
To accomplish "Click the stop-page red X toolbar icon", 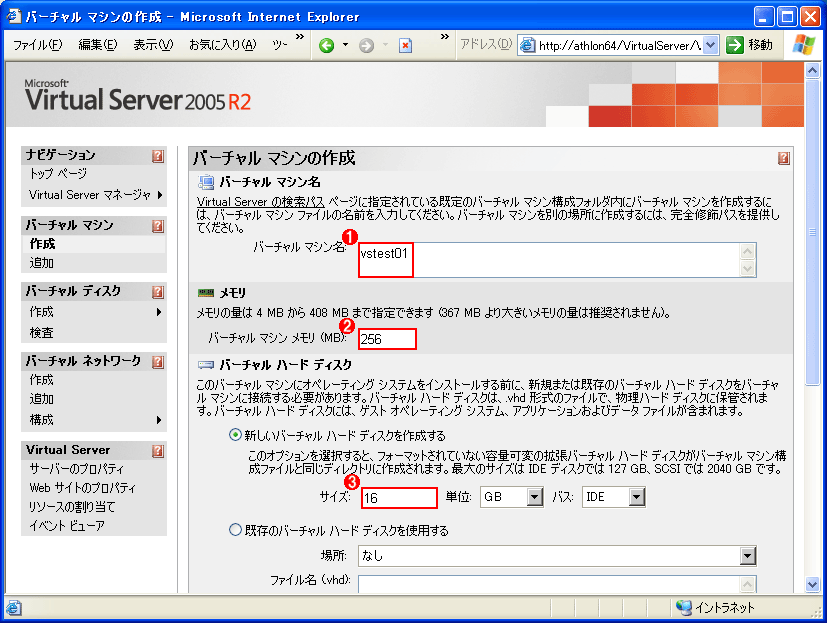I will [x=406, y=46].
